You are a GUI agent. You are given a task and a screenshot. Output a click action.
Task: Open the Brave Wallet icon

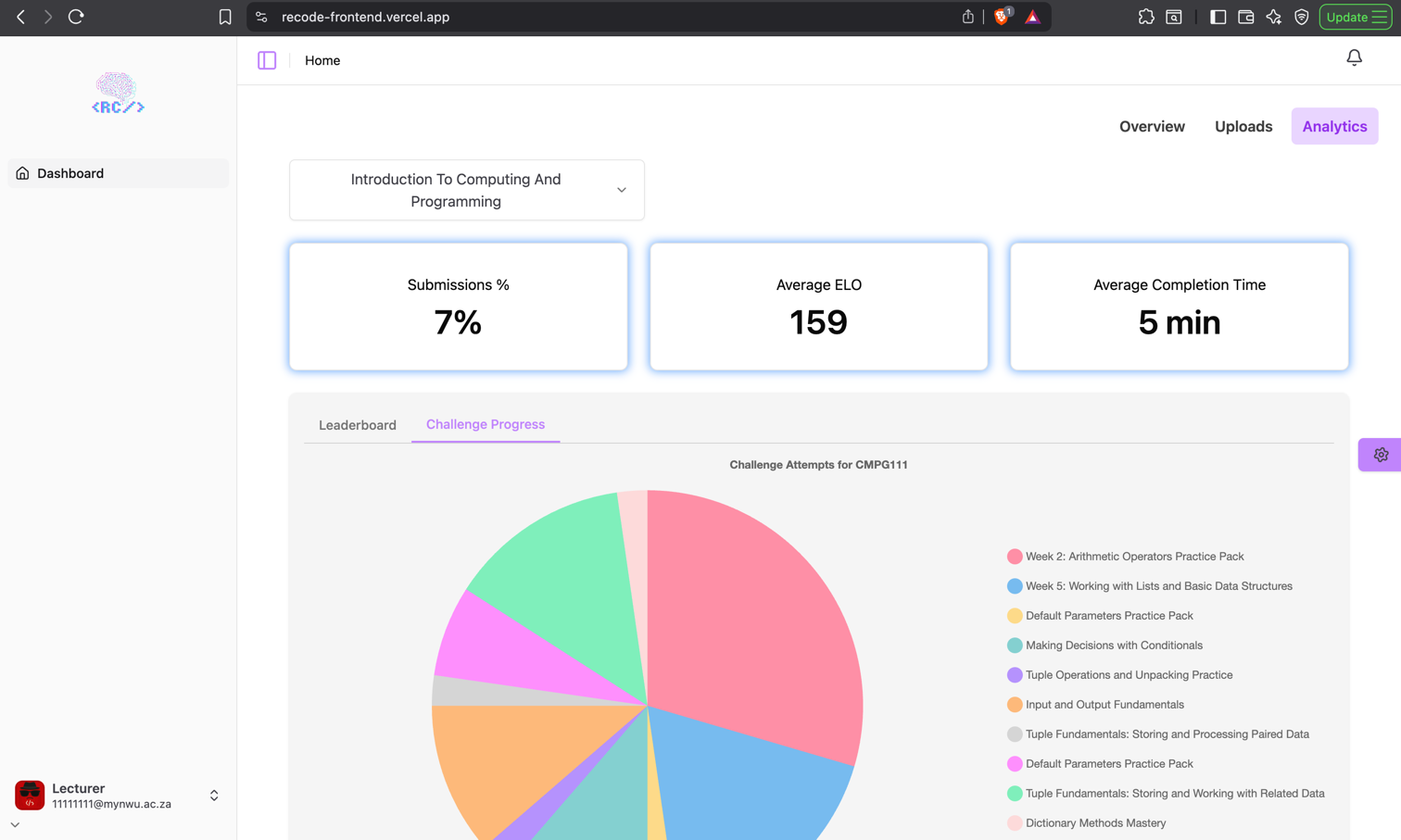pyautogui.click(x=1246, y=17)
